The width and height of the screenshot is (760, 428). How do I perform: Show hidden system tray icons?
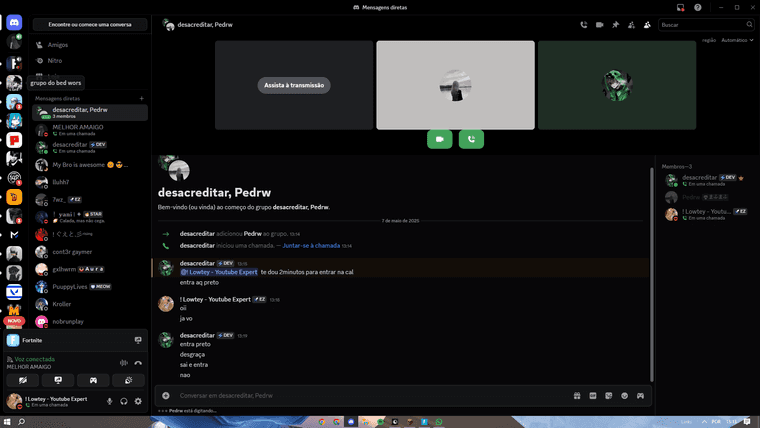click(x=704, y=422)
